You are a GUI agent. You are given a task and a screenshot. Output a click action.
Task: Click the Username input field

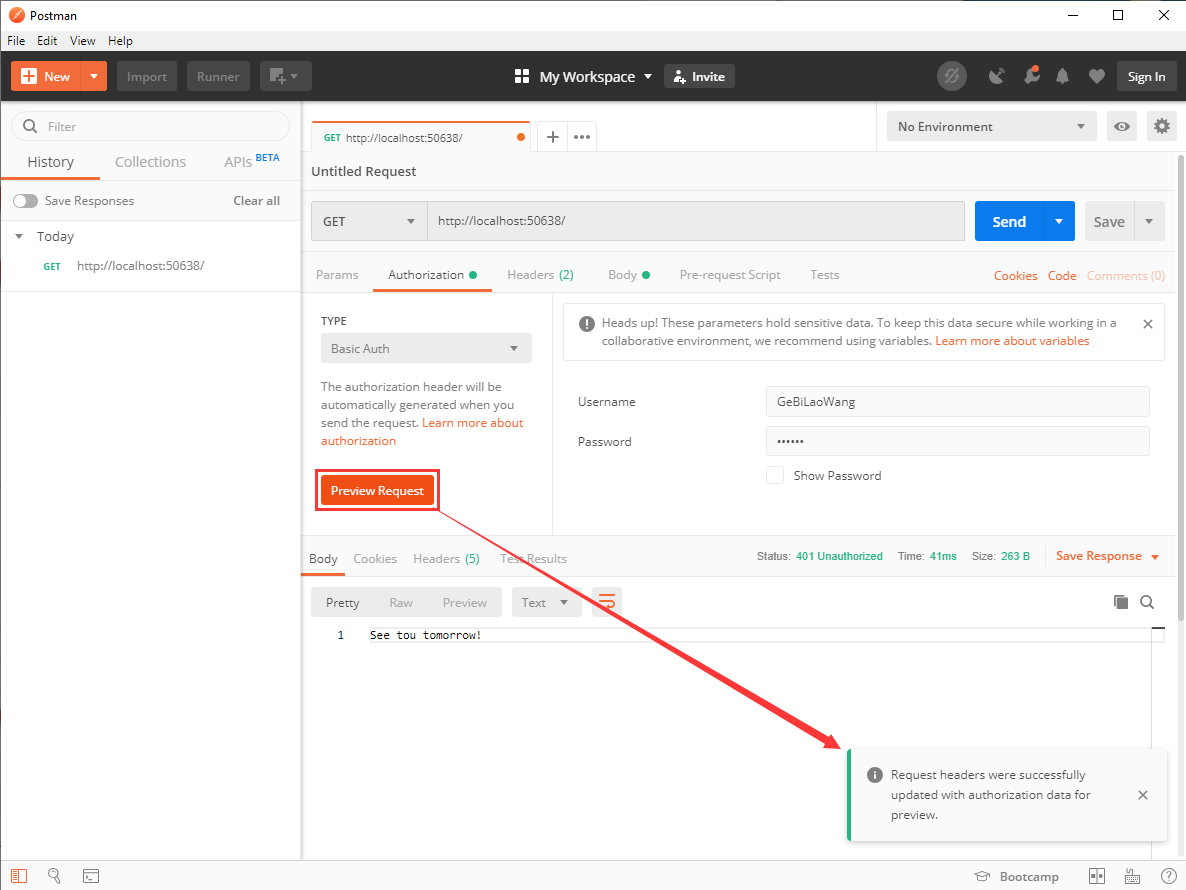click(x=957, y=402)
